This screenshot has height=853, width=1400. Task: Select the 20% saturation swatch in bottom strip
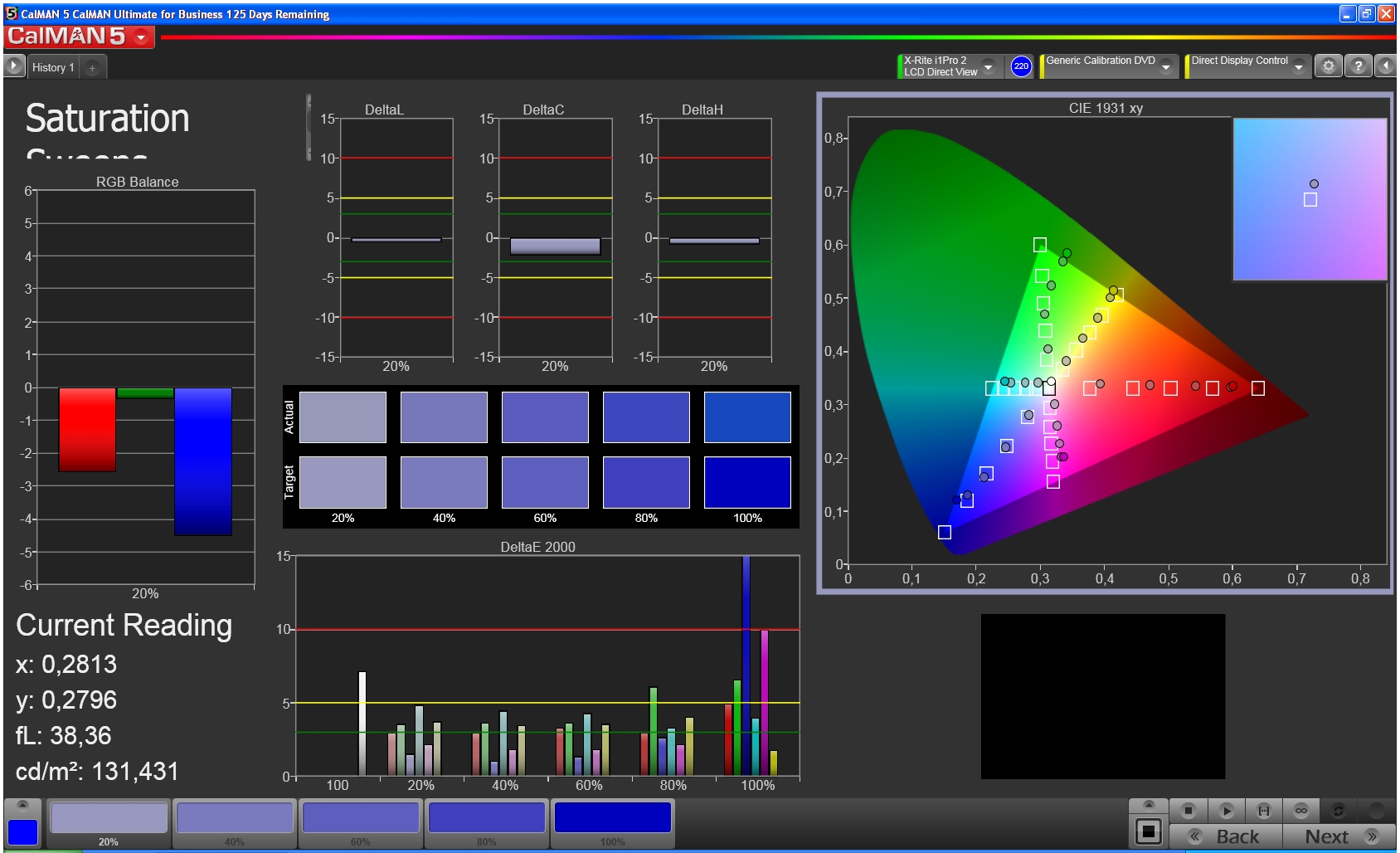point(109,817)
